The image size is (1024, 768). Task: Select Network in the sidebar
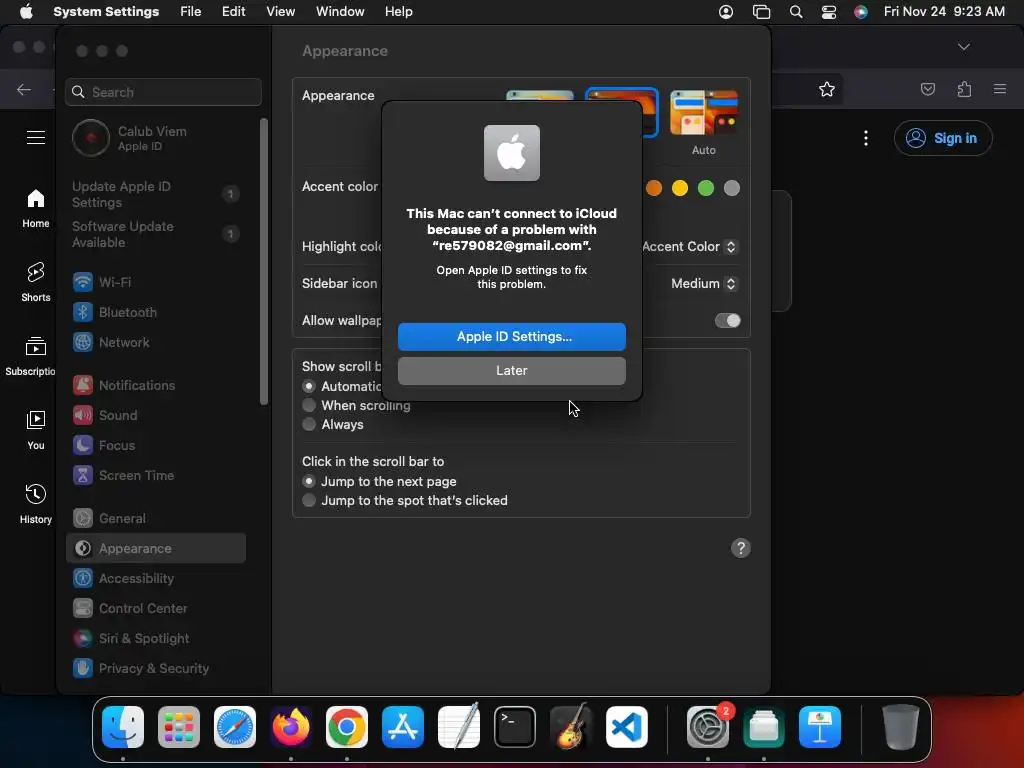(155, 342)
